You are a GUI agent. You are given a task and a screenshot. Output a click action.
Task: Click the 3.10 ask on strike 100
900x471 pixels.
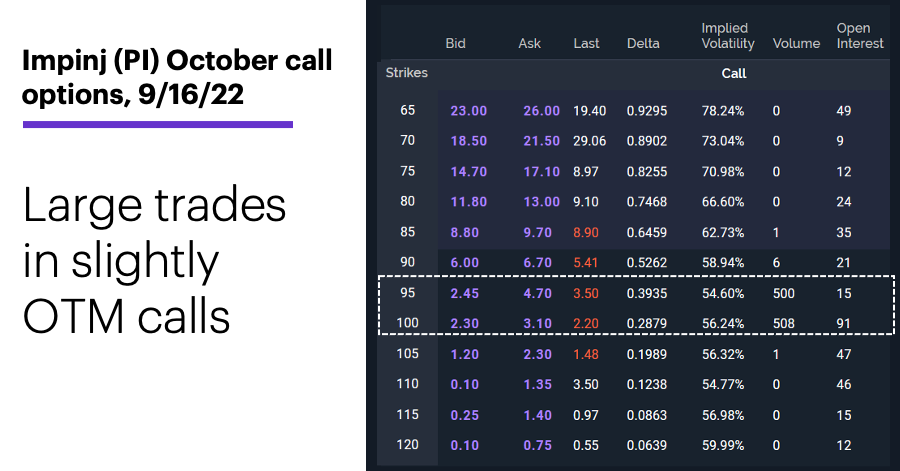[x=537, y=324]
